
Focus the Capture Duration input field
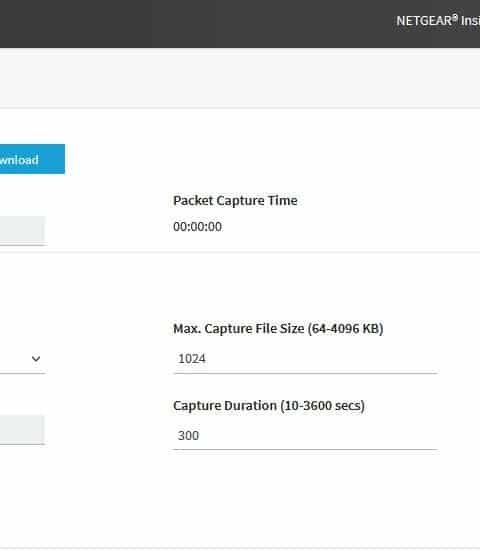point(305,435)
